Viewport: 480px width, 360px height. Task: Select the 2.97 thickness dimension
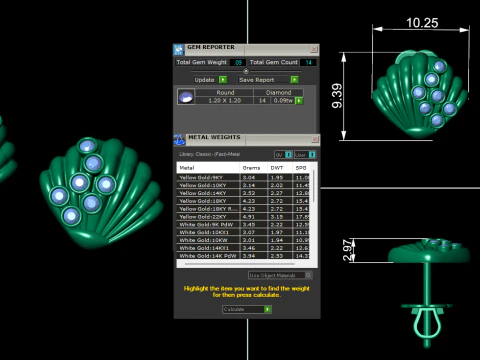347,250
